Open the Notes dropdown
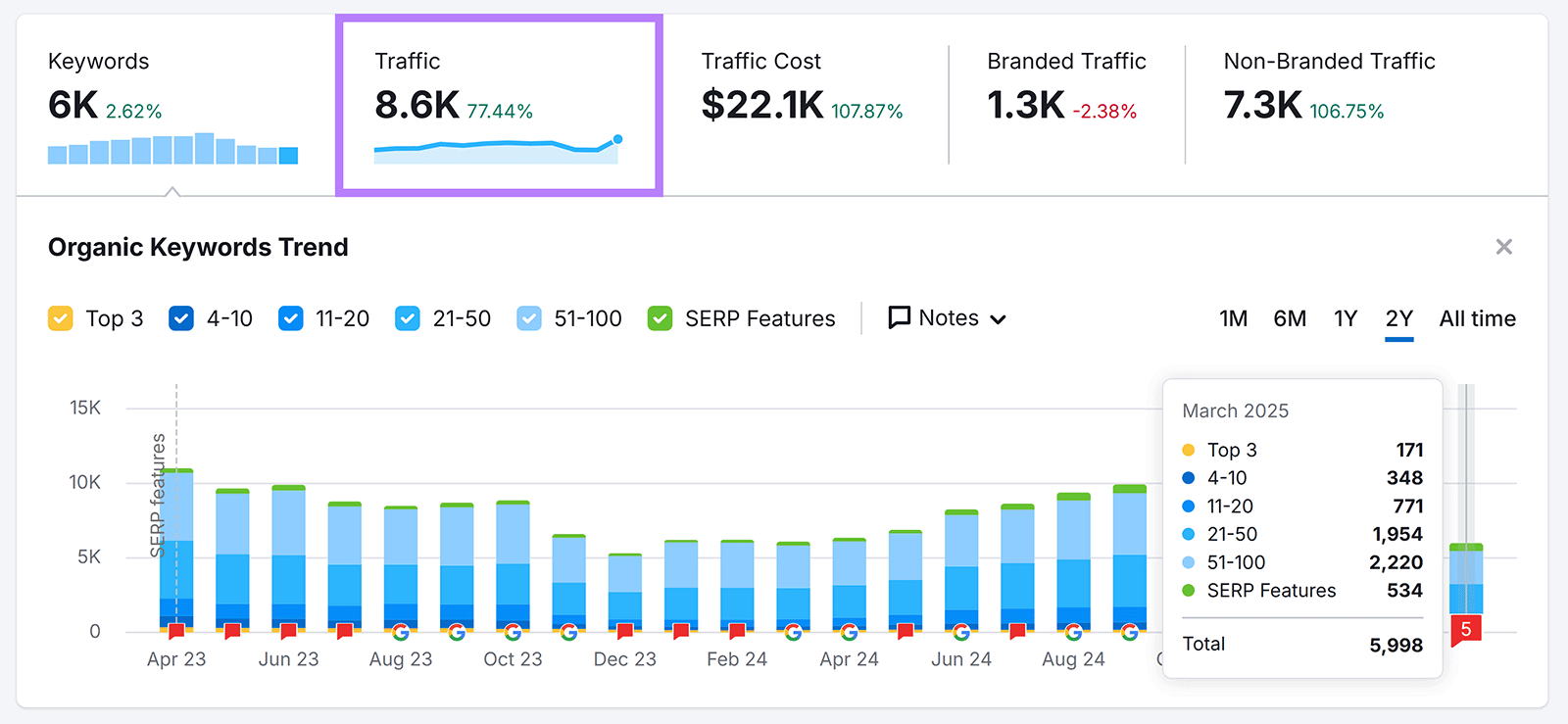The image size is (1568, 724). pyautogui.click(x=947, y=318)
